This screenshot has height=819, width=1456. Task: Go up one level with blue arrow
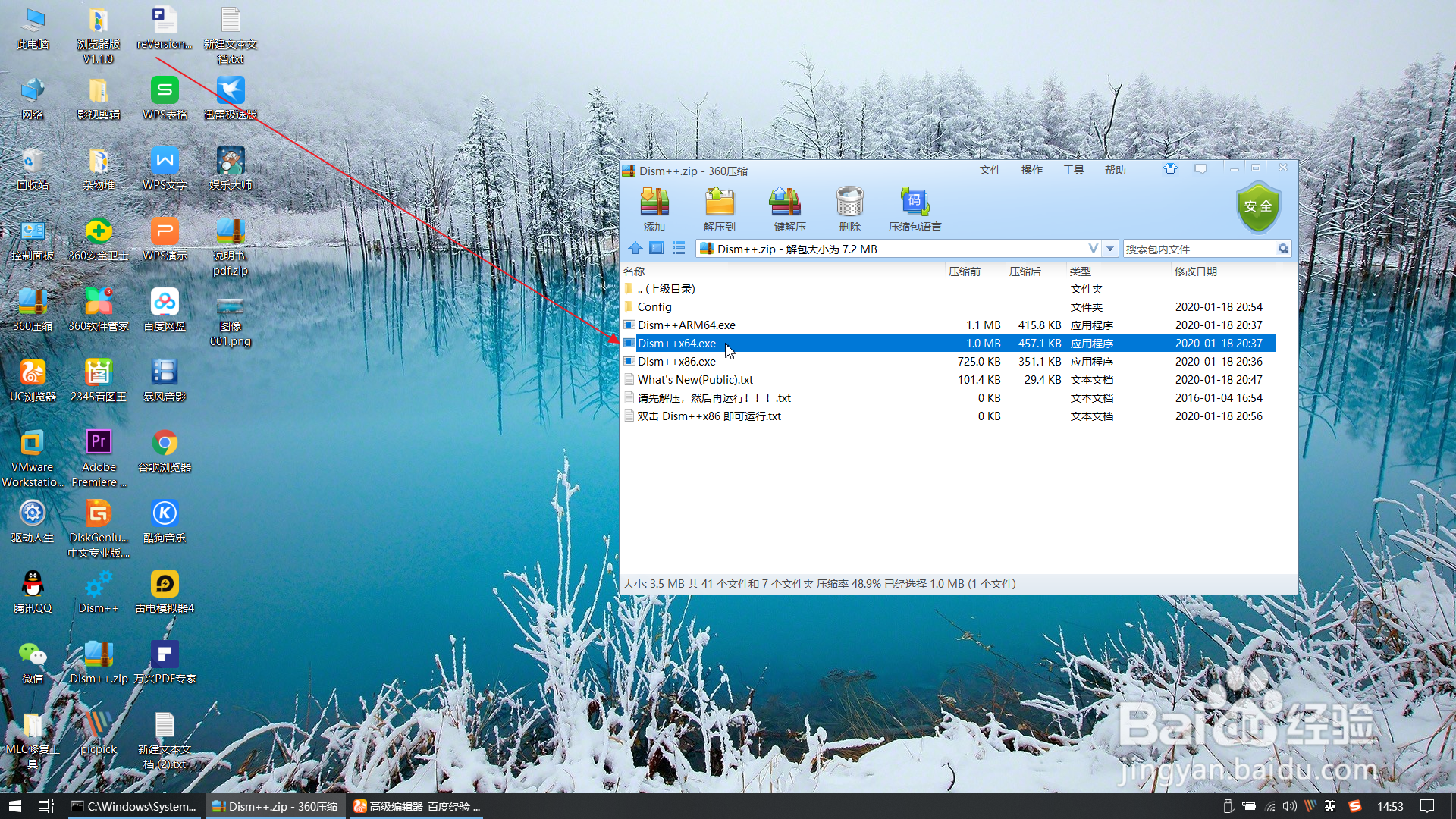pyautogui.click(x=635, y=248)
